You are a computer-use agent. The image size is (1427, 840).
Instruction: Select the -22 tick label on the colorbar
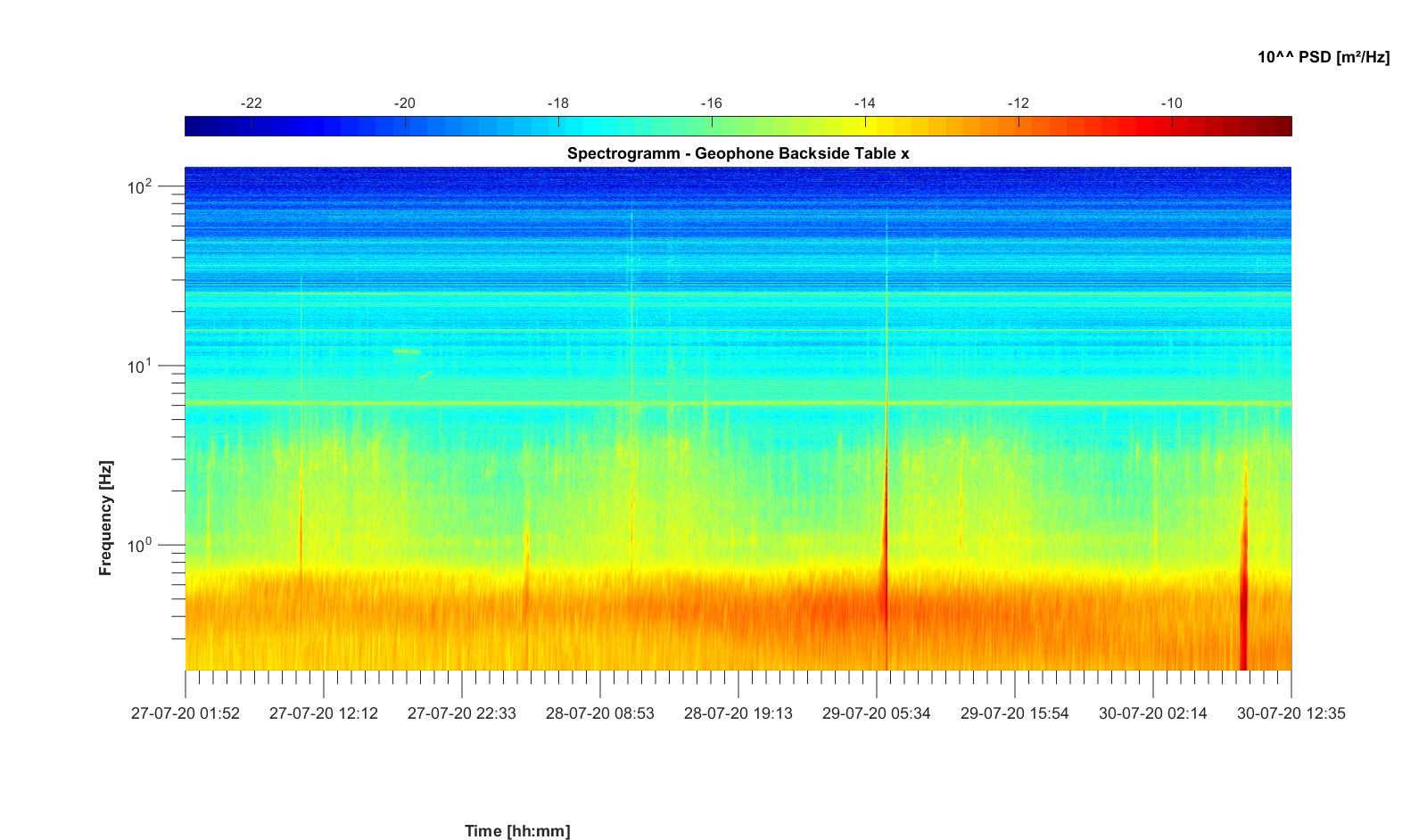252,103
